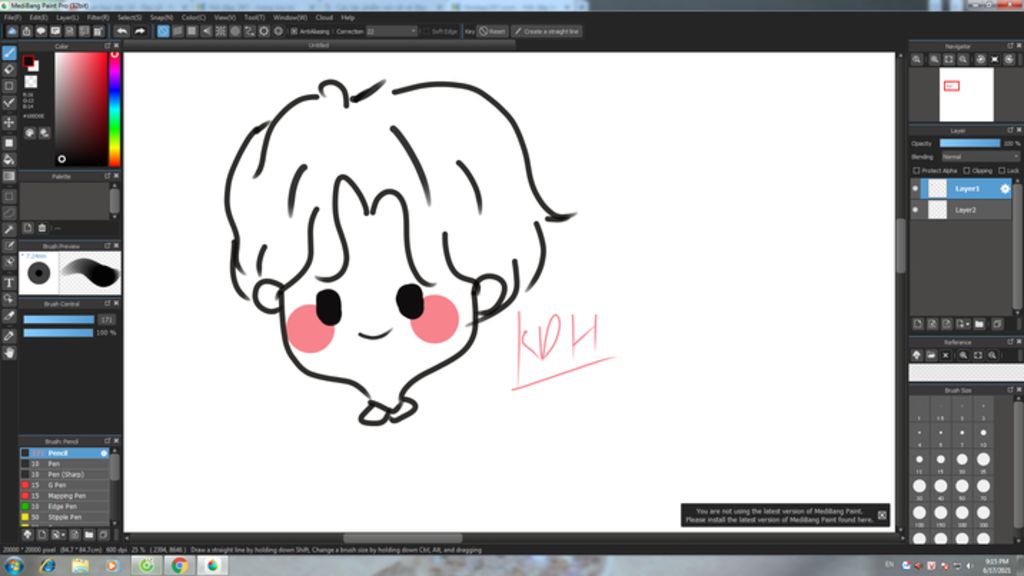The width and height of the screenshot is (1024, 576).
Task: Select the G Pen brush
Action: (64, 485)
